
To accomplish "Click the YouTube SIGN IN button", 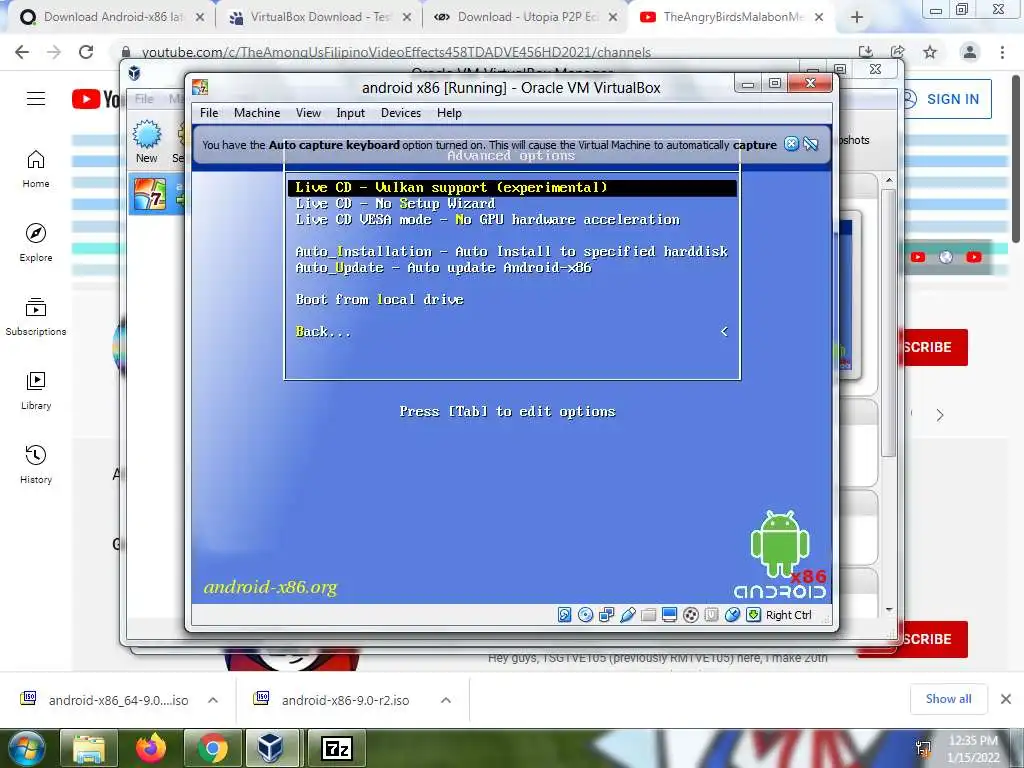I will [947, 99].
